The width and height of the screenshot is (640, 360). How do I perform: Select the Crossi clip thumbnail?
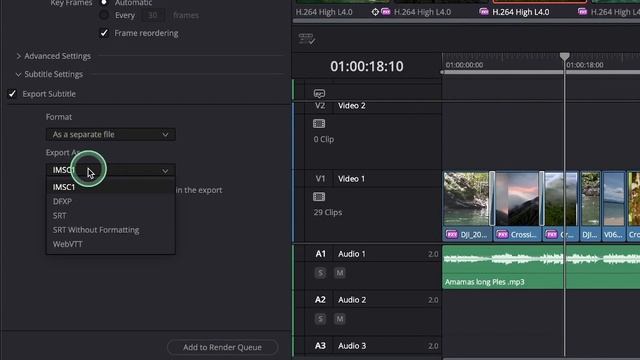pyautogui.click(x=517, y=199)
